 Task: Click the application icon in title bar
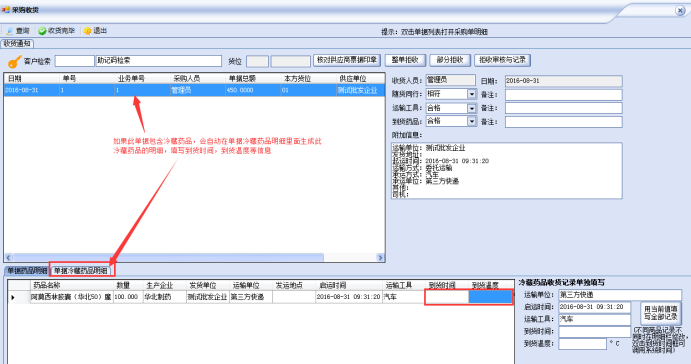(x=5, y=9)
